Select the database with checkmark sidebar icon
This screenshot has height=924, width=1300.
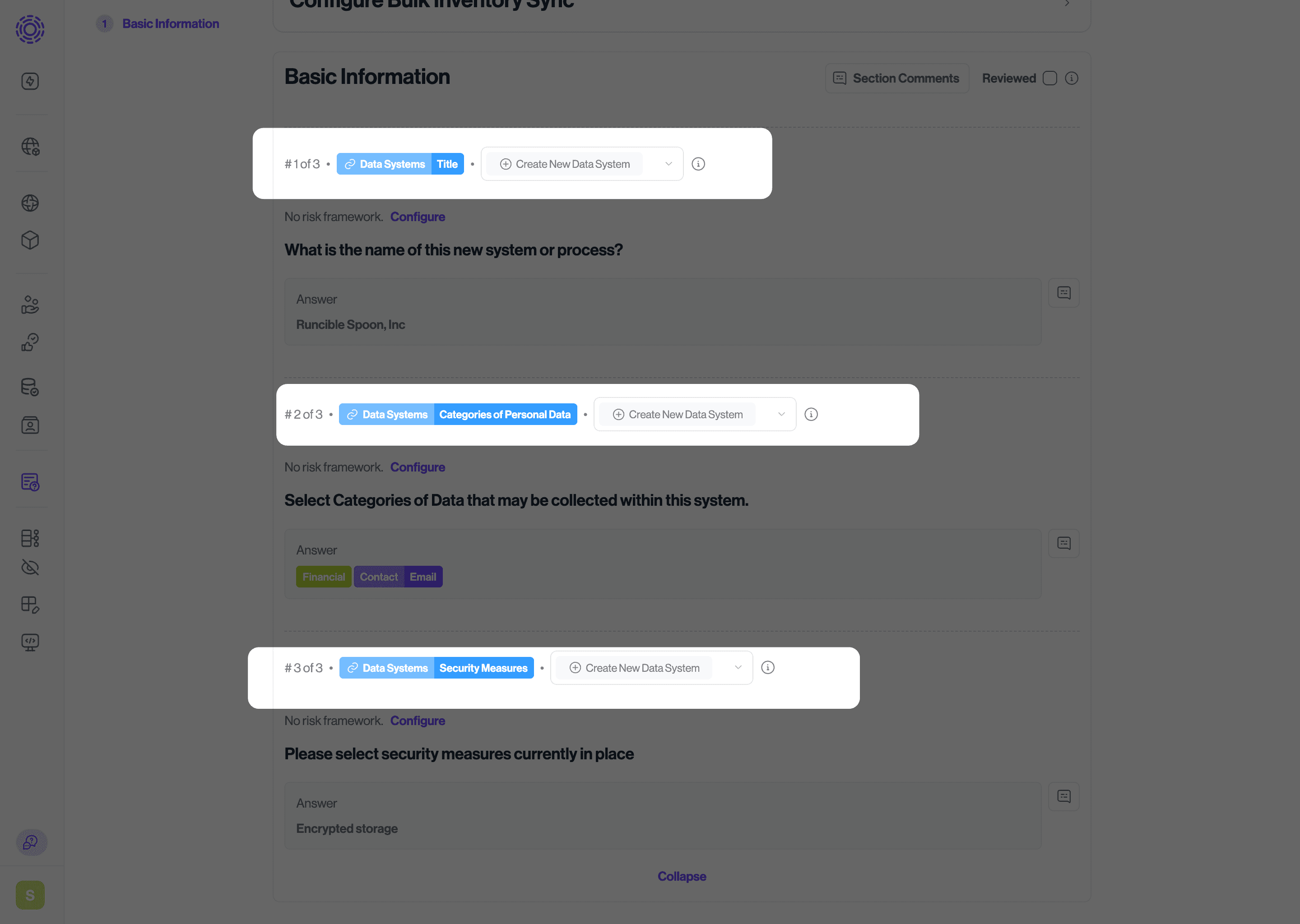[x=30, y=387]
